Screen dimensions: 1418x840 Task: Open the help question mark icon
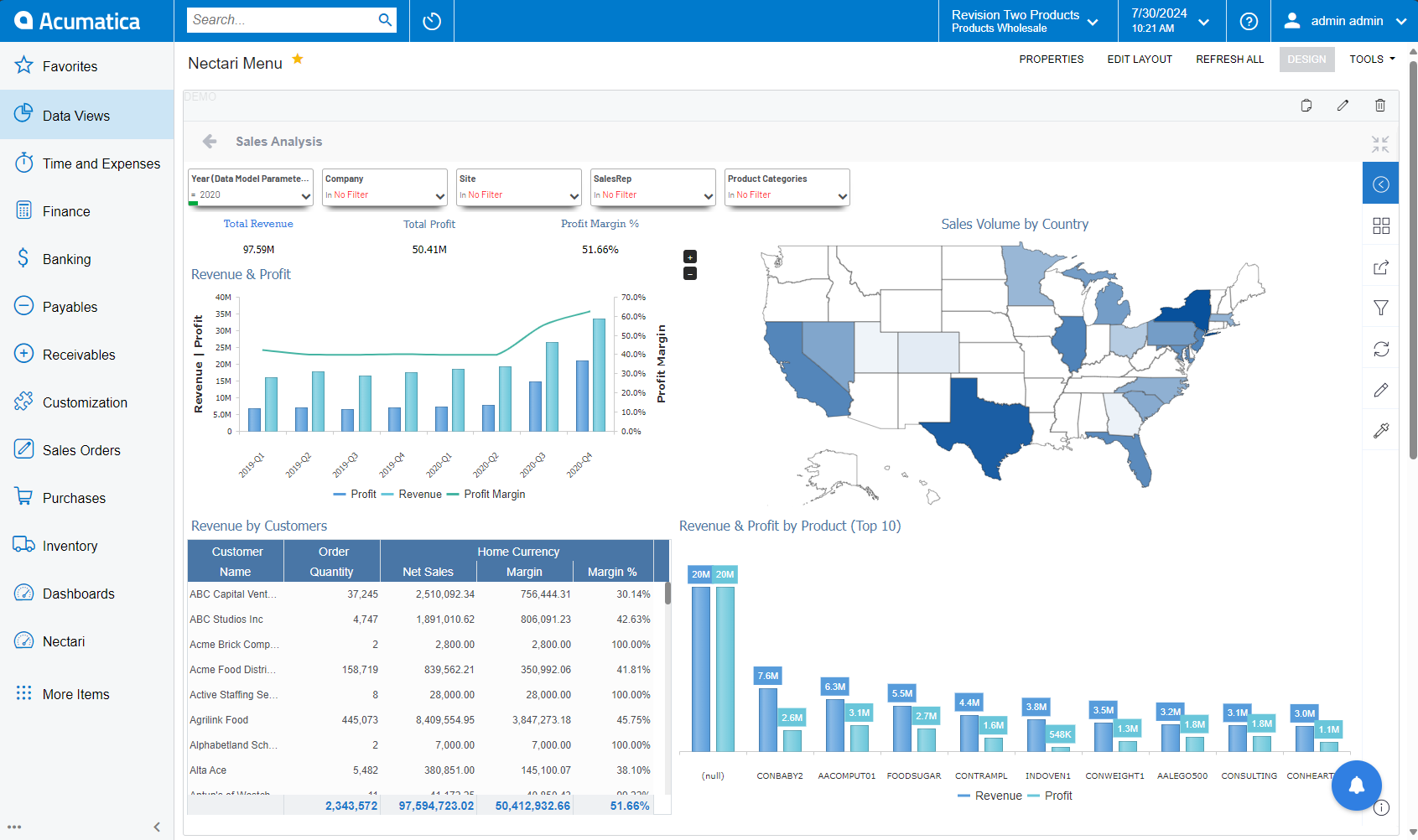pyautogui.click(x=1249, y=21)
